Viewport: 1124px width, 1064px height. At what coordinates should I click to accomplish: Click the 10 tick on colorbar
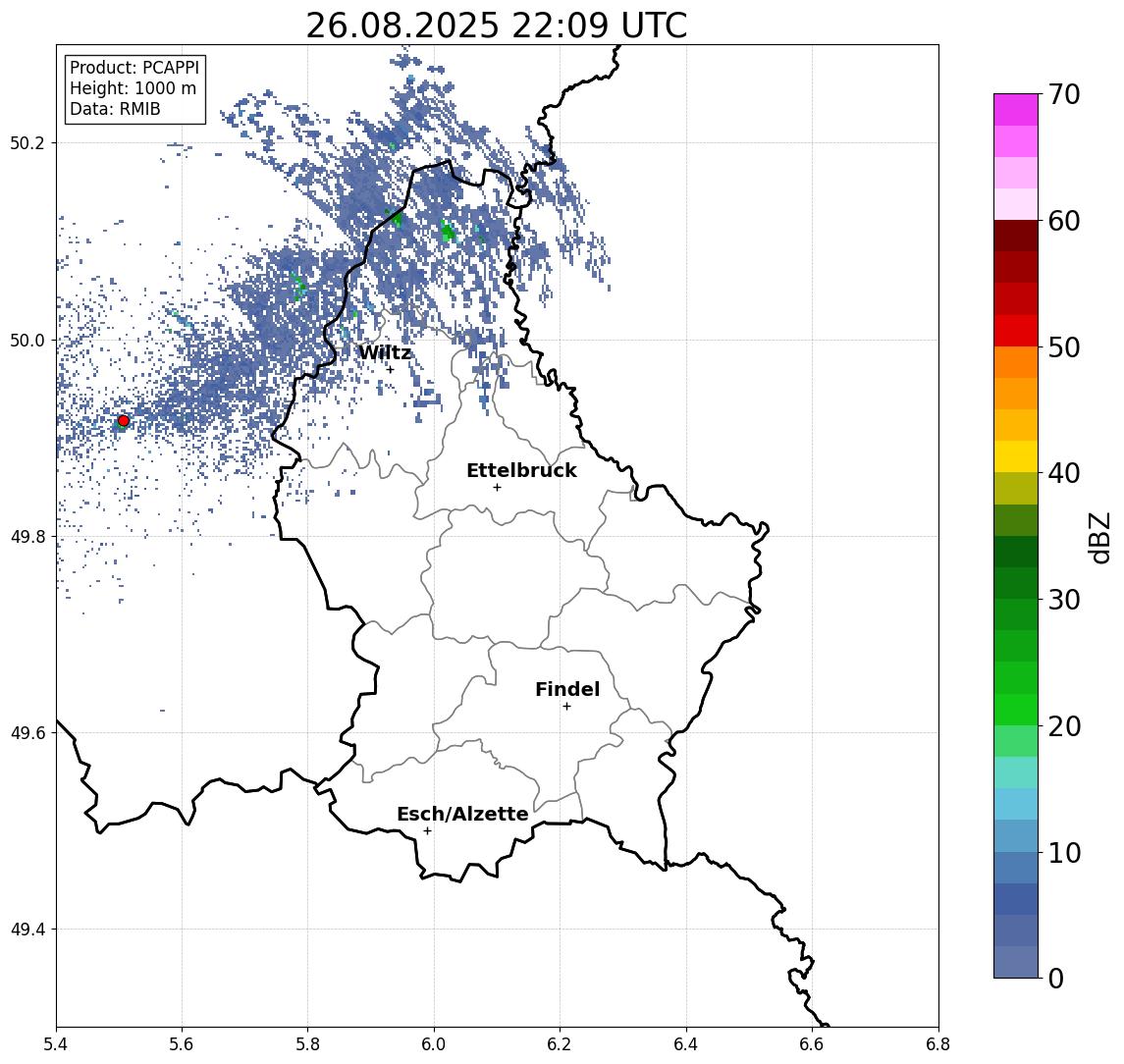[1064, 852]
